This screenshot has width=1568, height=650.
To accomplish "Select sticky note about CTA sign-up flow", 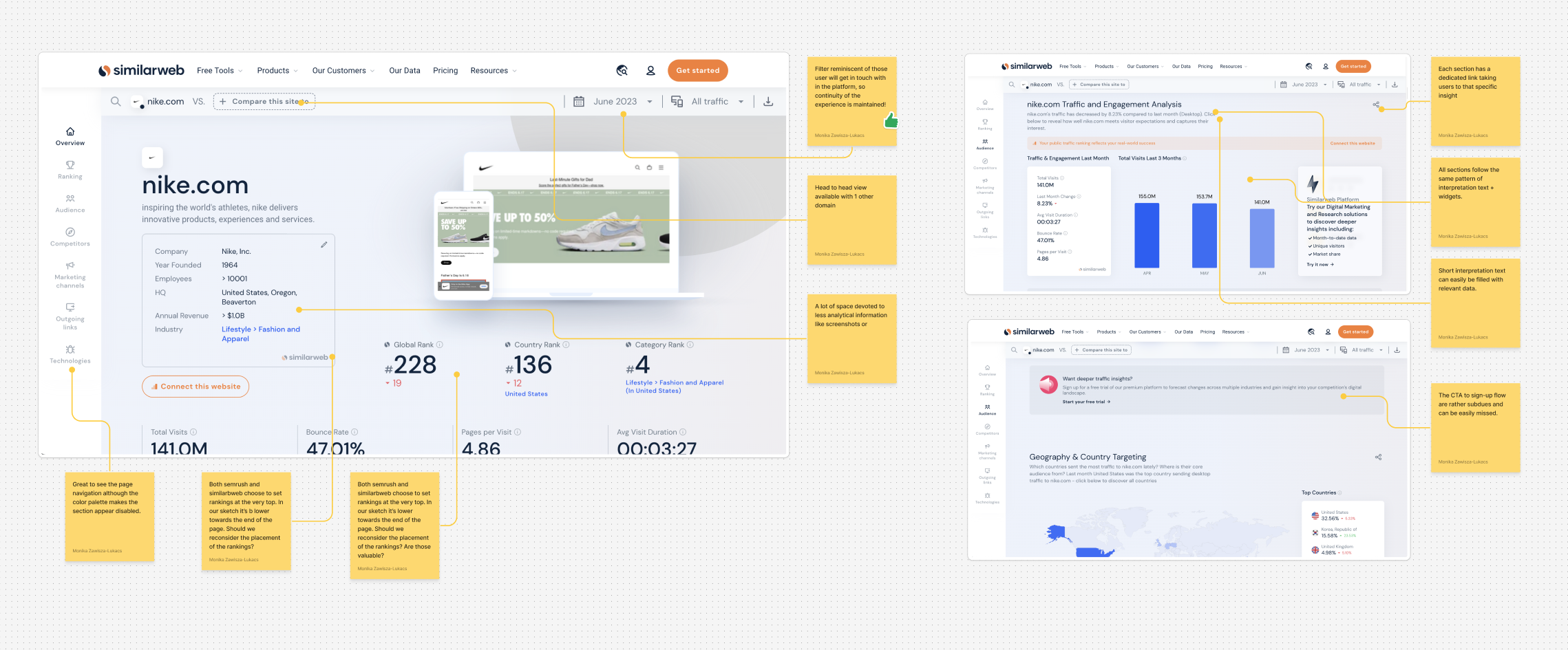I will 1475,428.
